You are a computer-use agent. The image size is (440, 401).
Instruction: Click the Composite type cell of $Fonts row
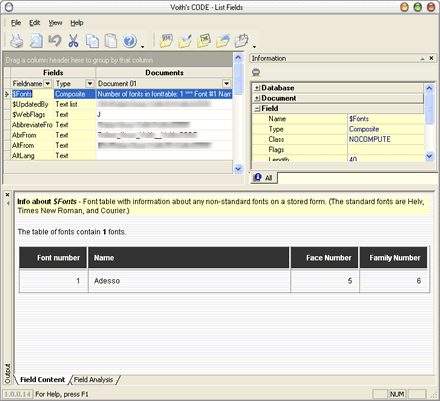[75, 94]
